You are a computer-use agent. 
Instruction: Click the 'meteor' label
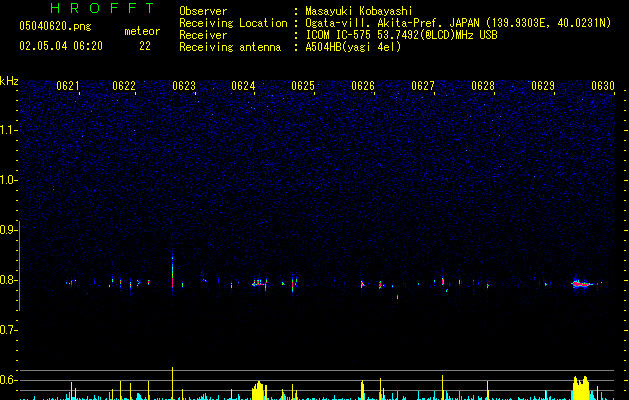(142, 31)
